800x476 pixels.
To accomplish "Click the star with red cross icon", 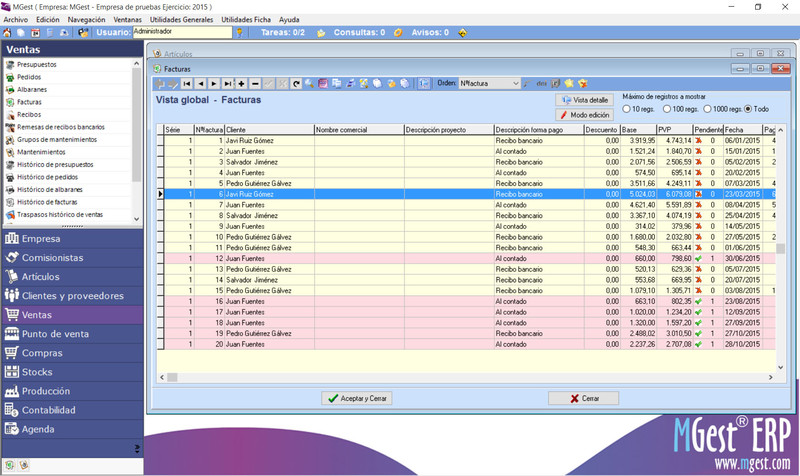I will (x=582, y=84).
